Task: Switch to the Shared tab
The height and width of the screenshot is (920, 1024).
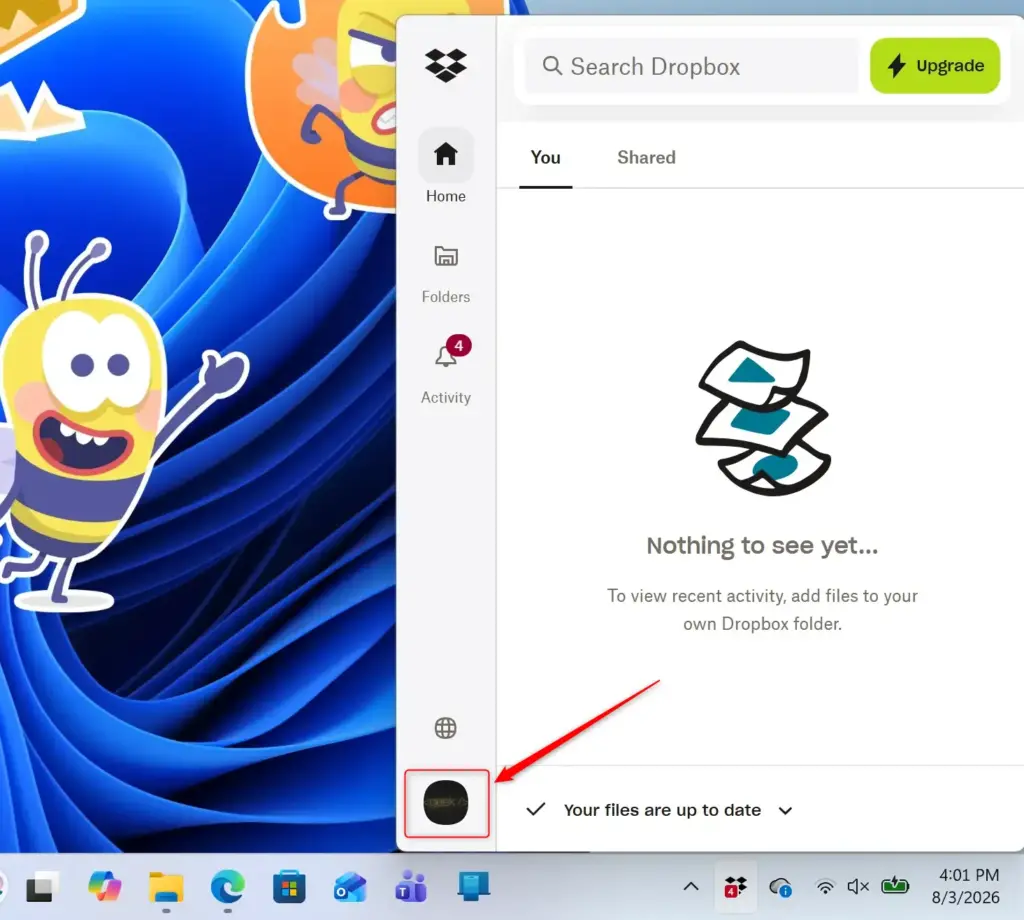Action: (646, 158)
